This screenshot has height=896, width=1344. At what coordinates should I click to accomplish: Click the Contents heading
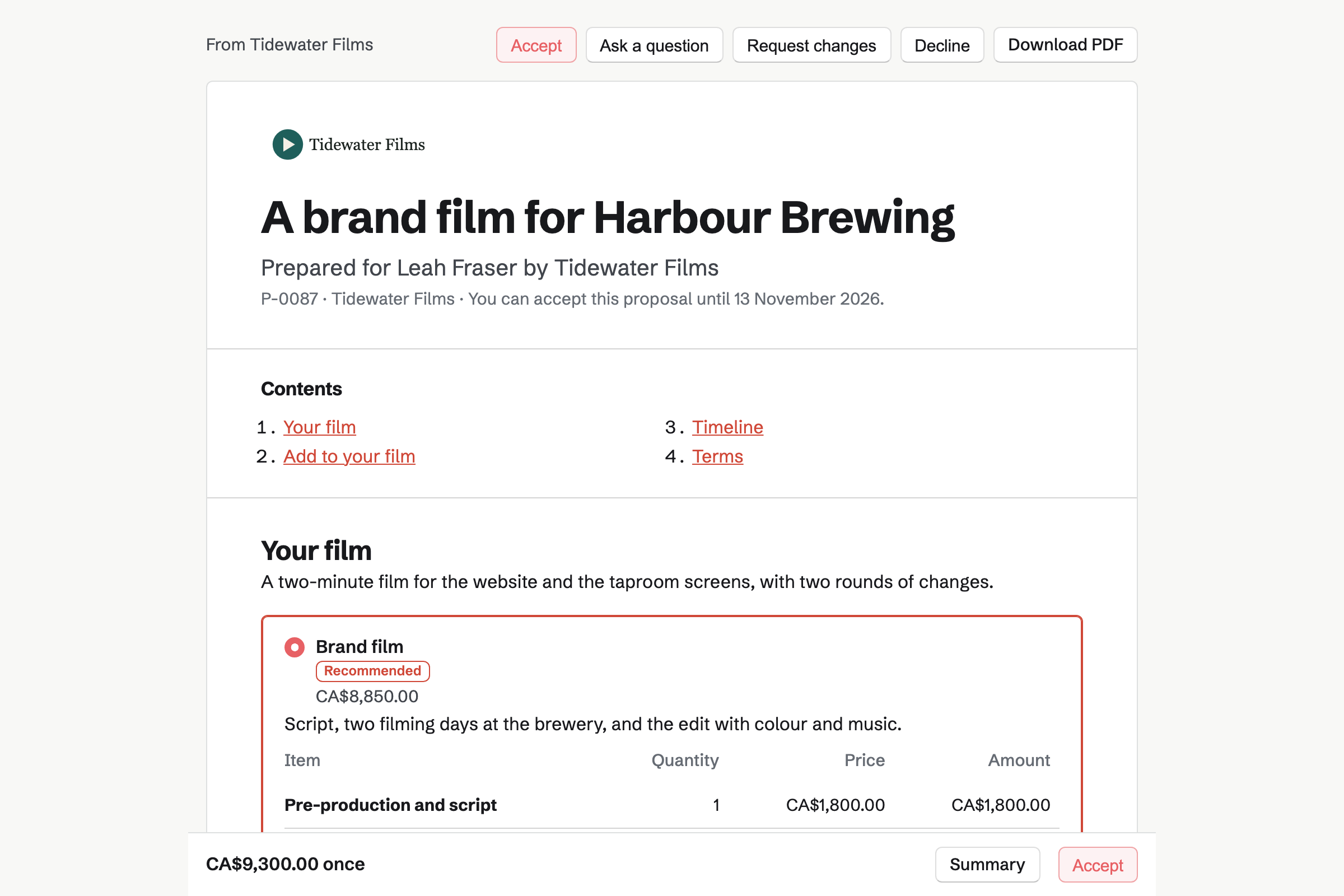301,389
